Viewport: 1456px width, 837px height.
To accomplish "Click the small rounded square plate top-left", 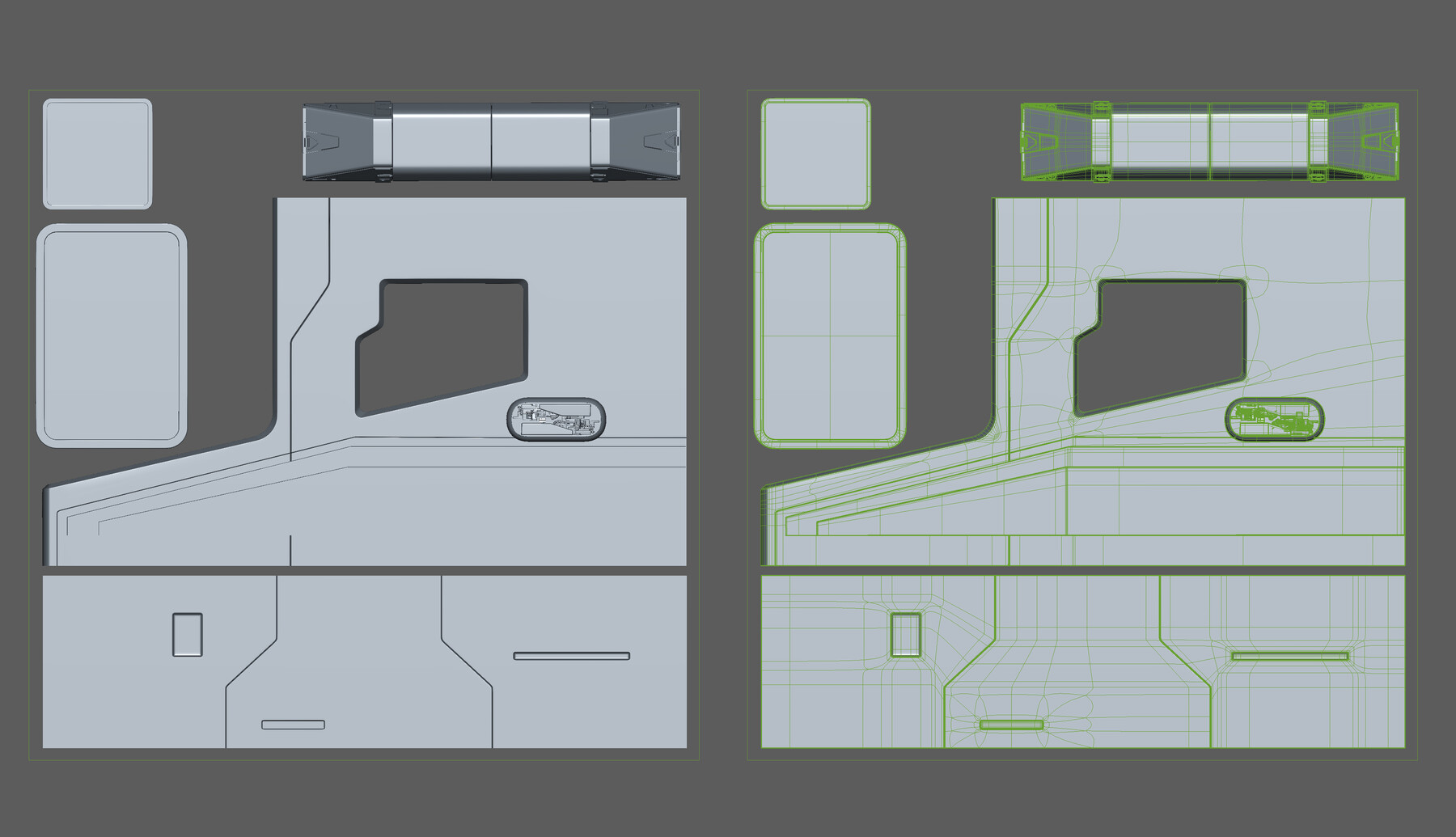I will point(97,152).
